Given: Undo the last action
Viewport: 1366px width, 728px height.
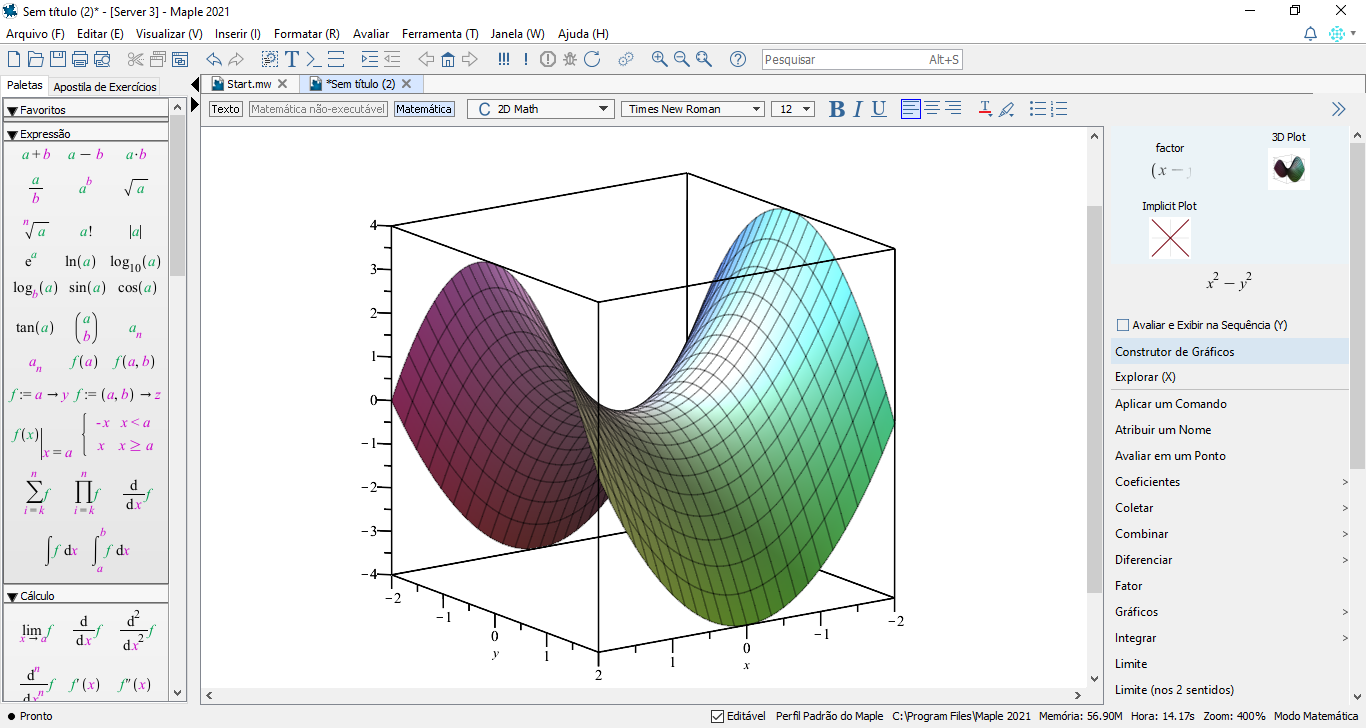Looking at the screenshot, I should pyautogui.click(x=214, y=59).
